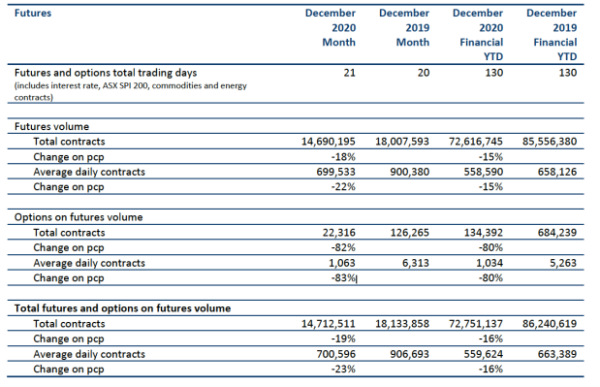Click the Options on futures volume heading
Viewport: 600px width, 387px height.
[x=78, y=217]
